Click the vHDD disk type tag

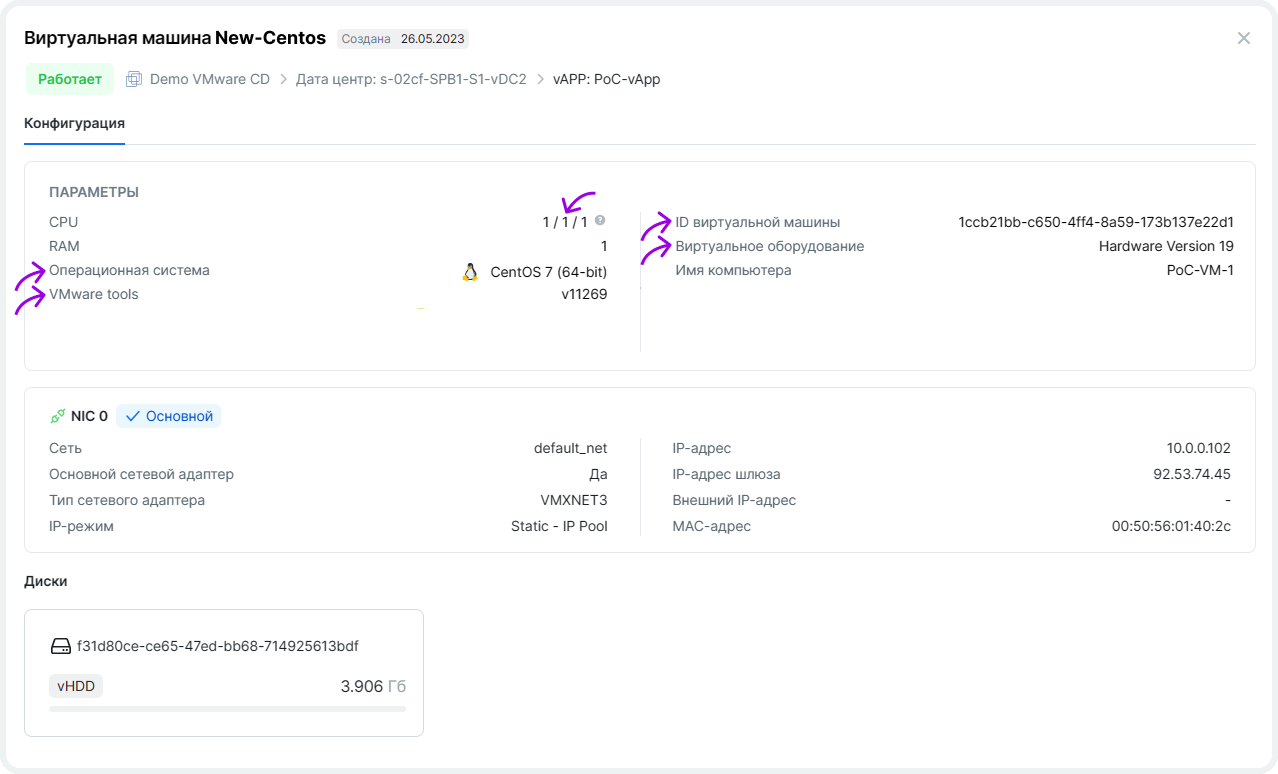click(76, 686)
